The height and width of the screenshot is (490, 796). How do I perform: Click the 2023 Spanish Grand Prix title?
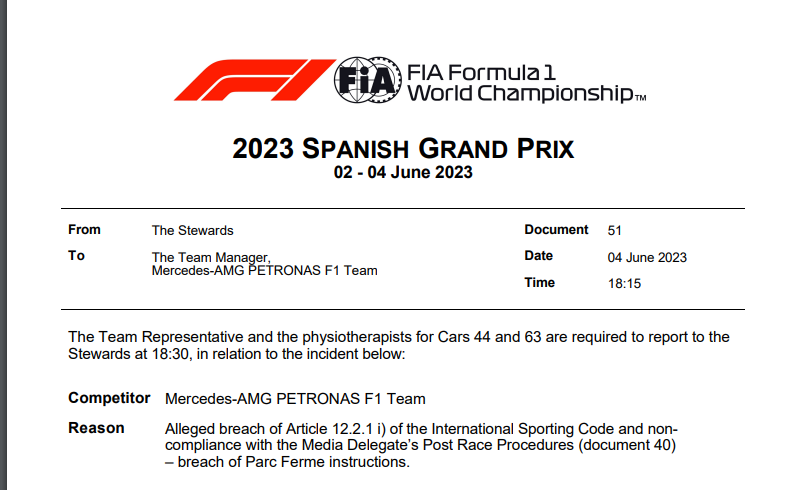click(403, 149)
